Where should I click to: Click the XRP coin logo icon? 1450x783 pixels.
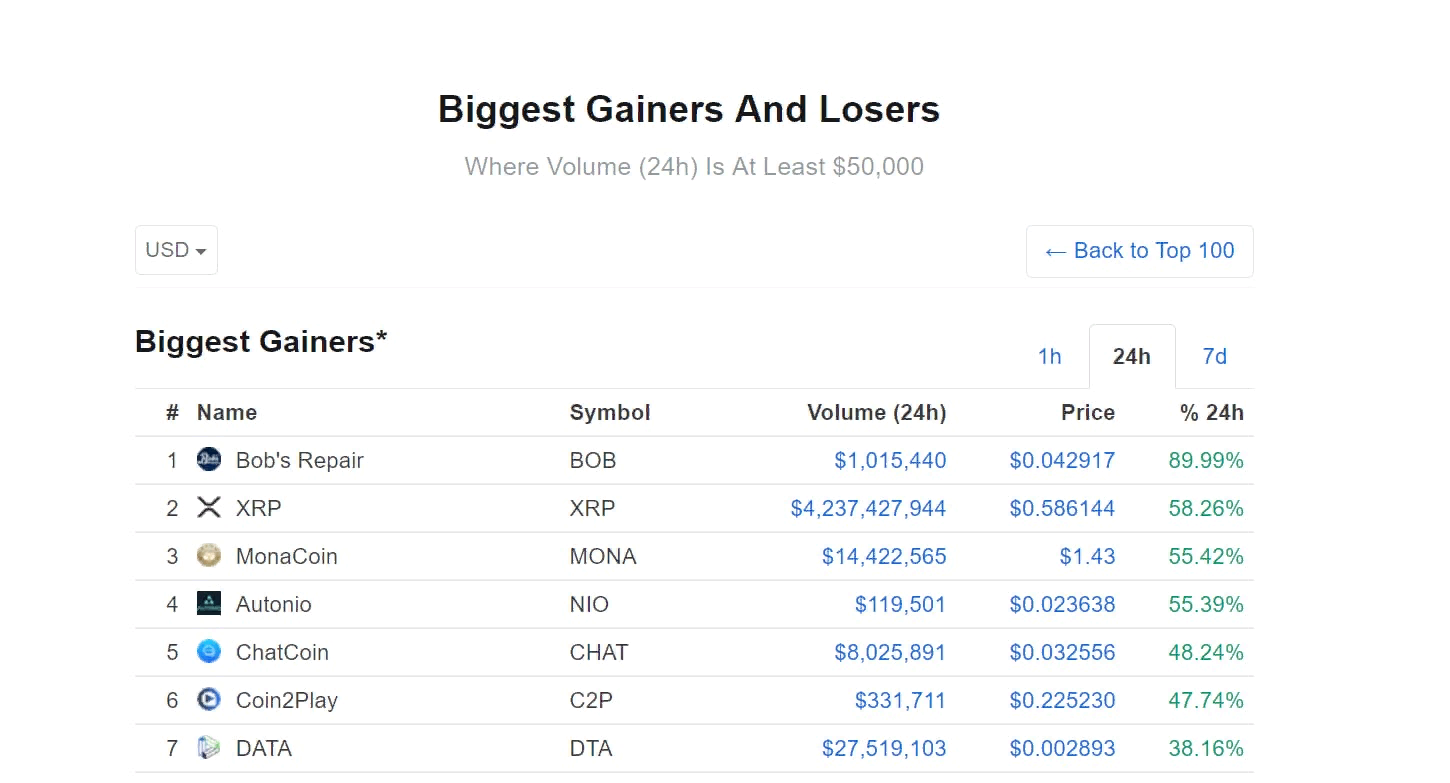[209, 508]
